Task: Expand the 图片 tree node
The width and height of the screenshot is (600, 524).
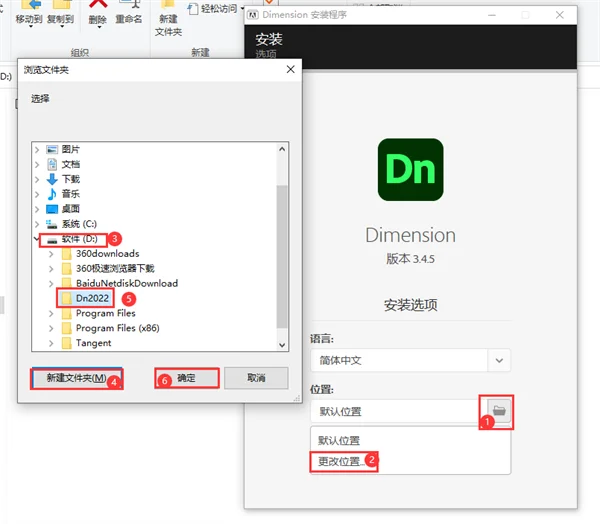Action: click(x=37, y=150)
